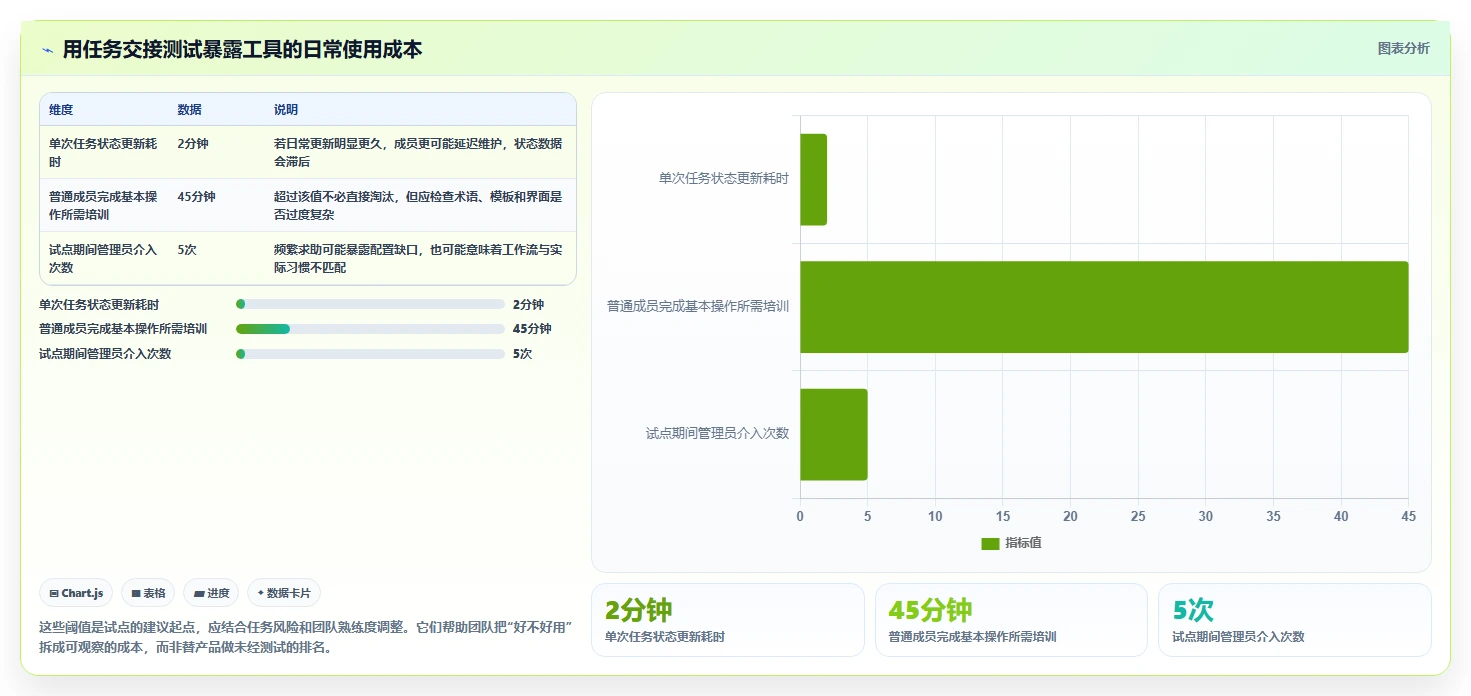Click the 5次 value beside the progress bar
1471x696 pixels.
522,354
